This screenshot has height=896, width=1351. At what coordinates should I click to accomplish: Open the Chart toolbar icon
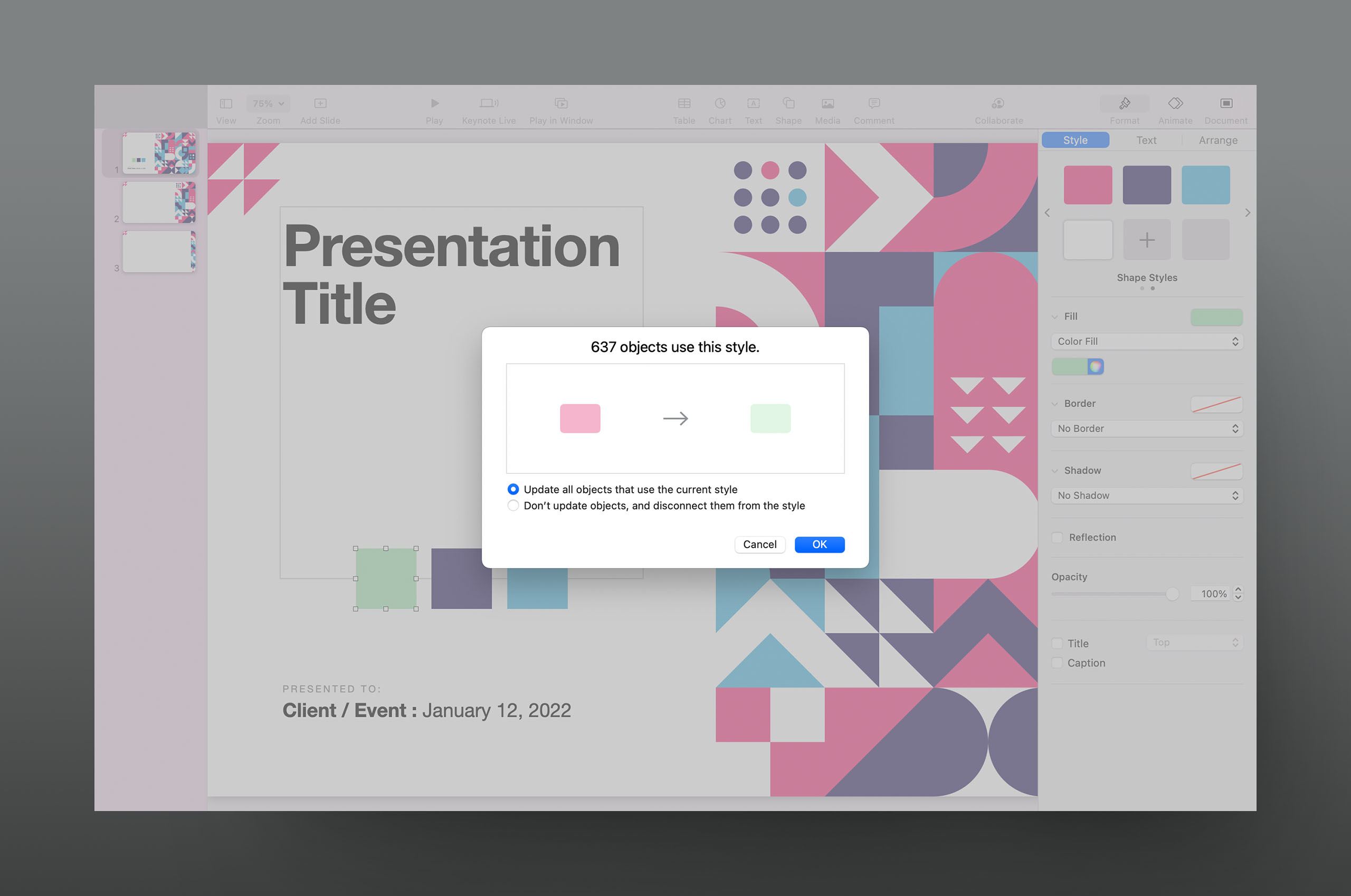719,103
